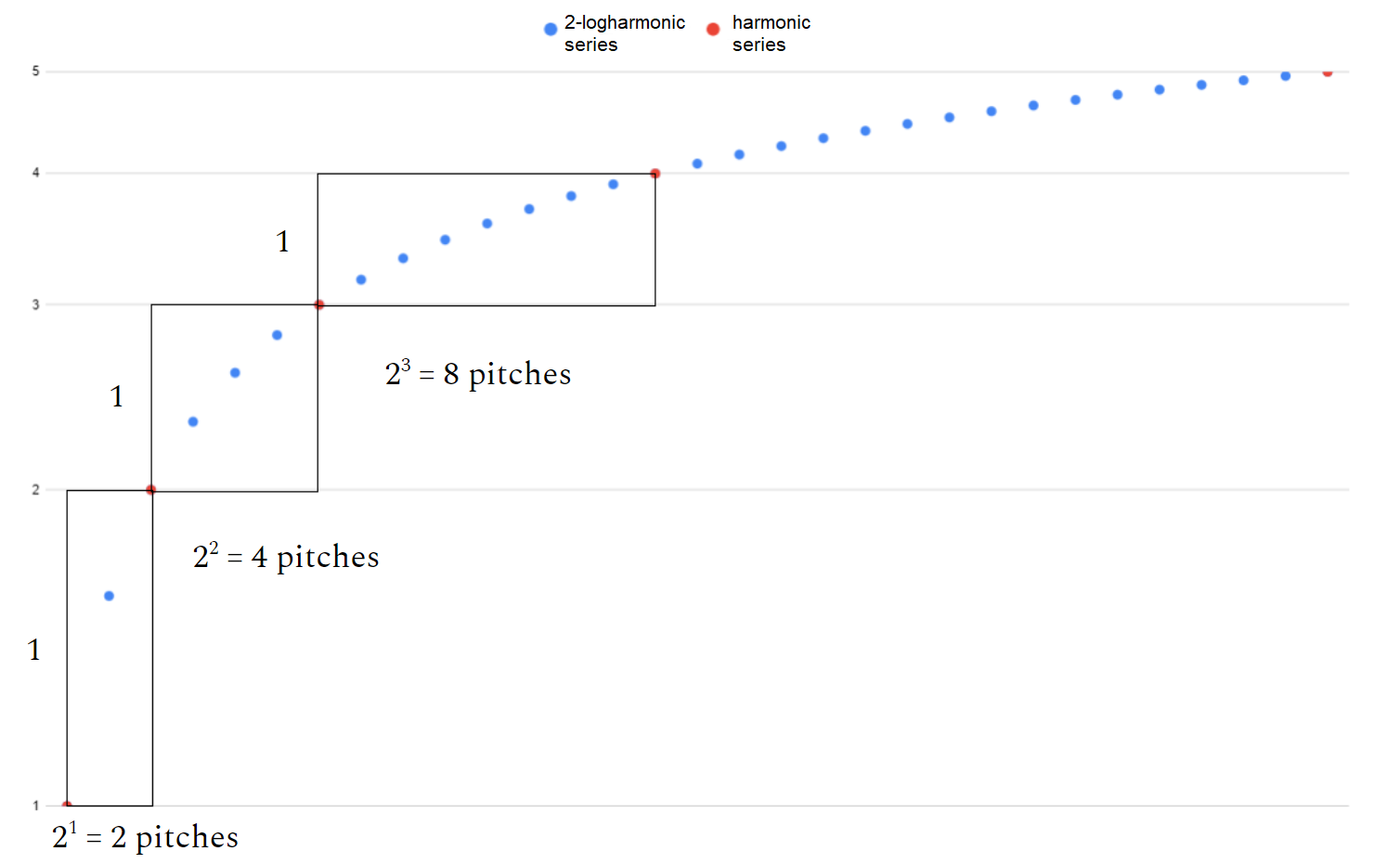Select the '2-logharmonic series' legend label
Image resolution: width=1400 pixels, height=864 pixels.
(x=625, y=33)
